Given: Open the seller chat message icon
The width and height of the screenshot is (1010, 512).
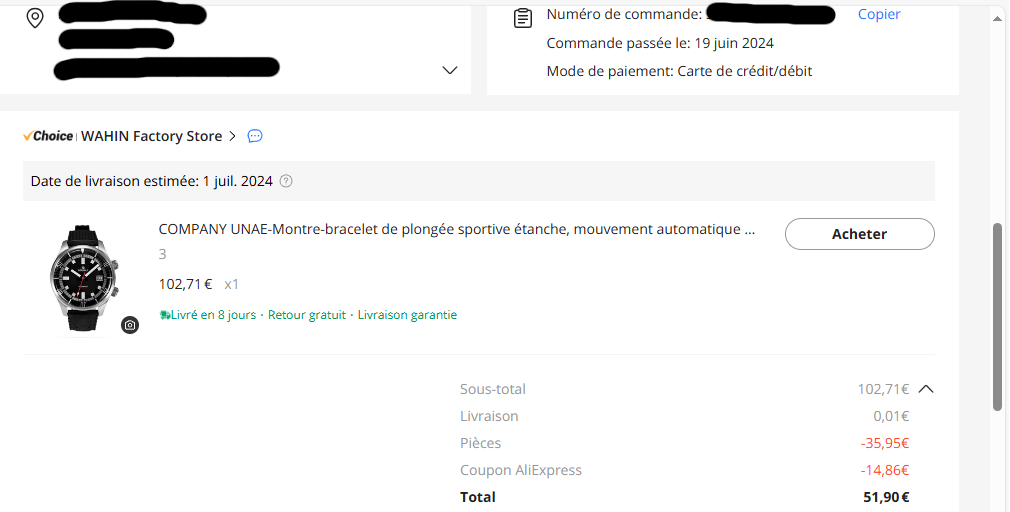Looking at the screenshot, I should click(255, 136).
